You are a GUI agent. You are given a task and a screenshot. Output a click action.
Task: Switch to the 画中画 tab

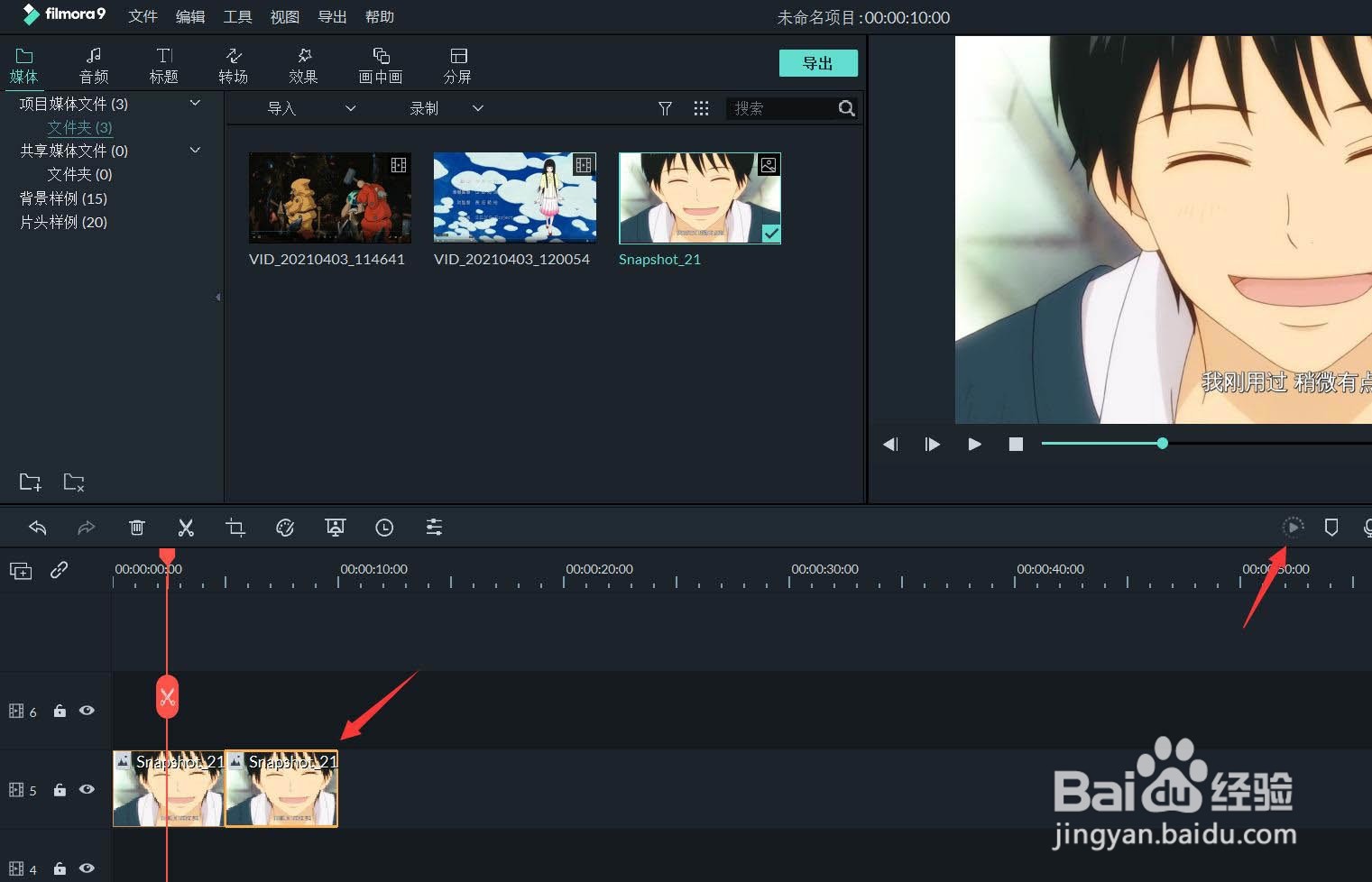(x=381, y=66)
